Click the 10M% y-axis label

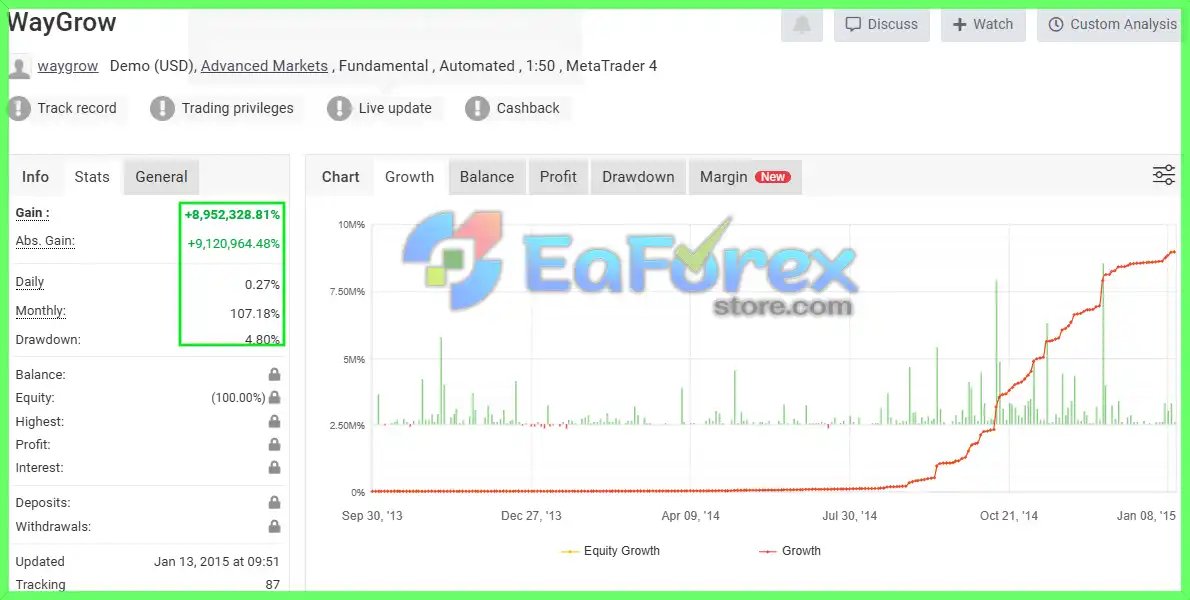351,225
